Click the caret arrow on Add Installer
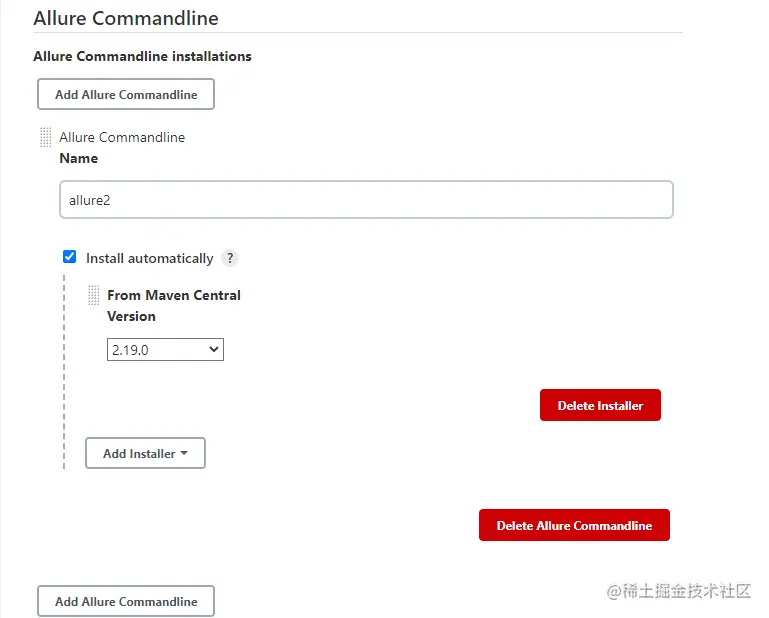Image resolution: width=769 pixels, height=618 pixels. 184,454
